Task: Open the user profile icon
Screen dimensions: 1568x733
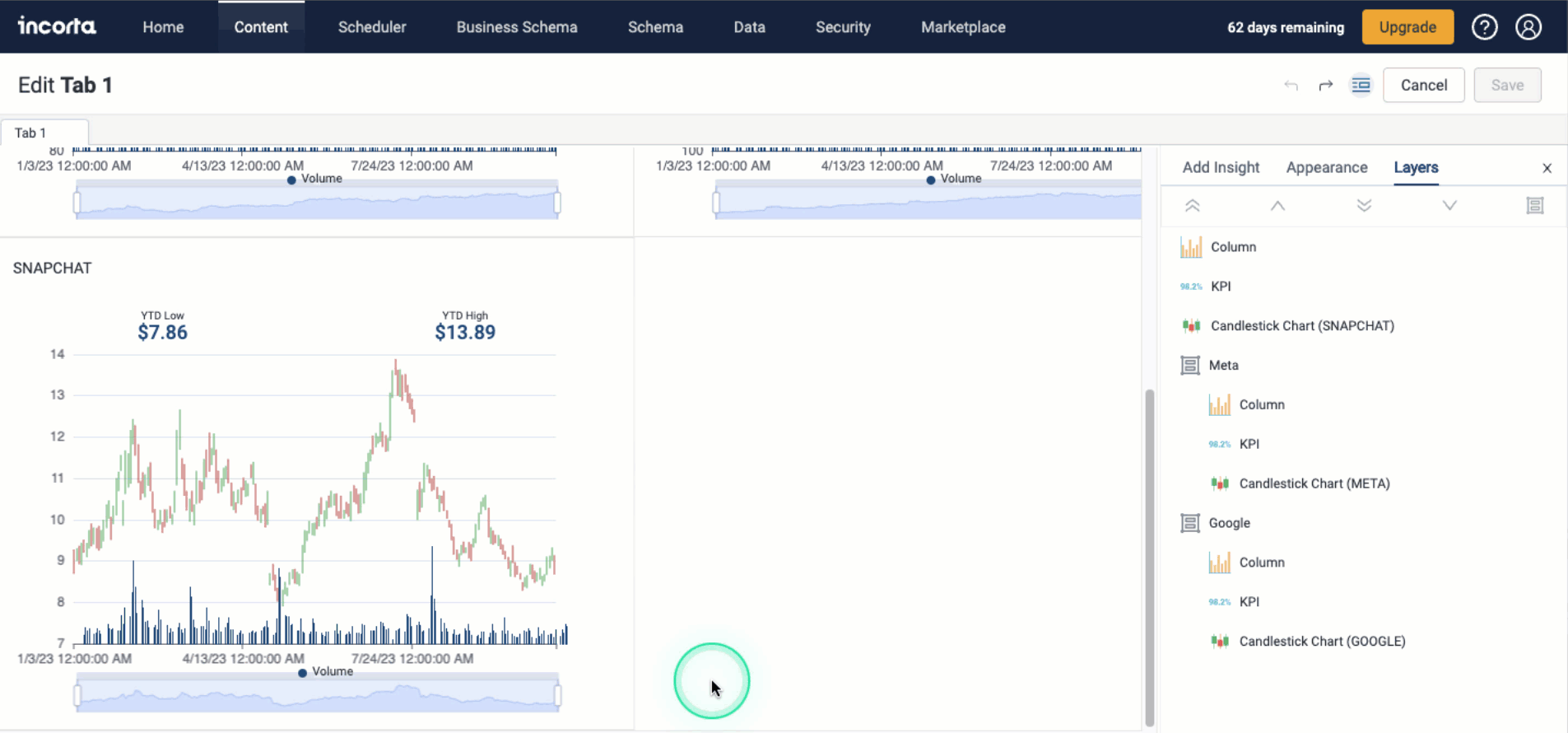Action: (x=1528, y=27)
